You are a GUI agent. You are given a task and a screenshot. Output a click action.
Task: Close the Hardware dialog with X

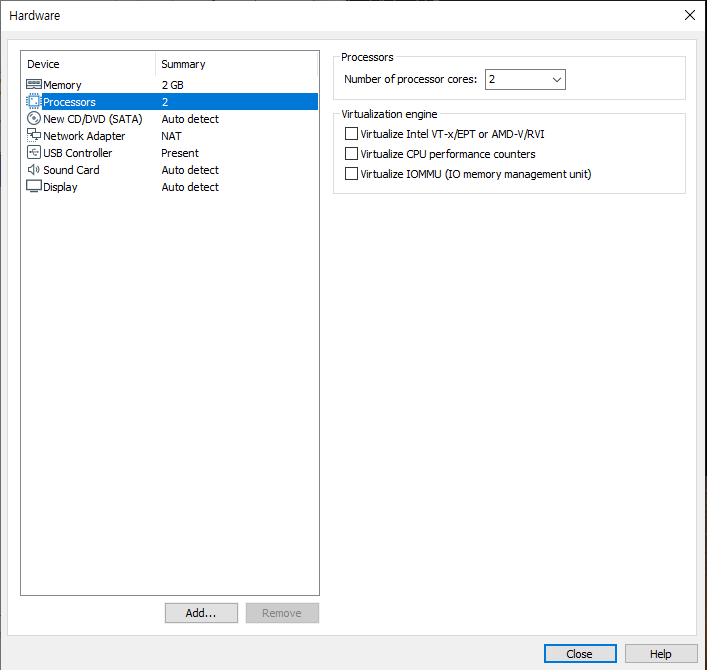[x=689, y=15]
